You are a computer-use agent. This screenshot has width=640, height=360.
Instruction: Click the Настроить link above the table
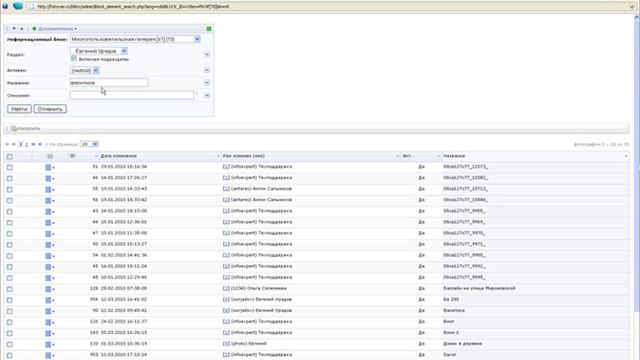(x=26, y=129)
